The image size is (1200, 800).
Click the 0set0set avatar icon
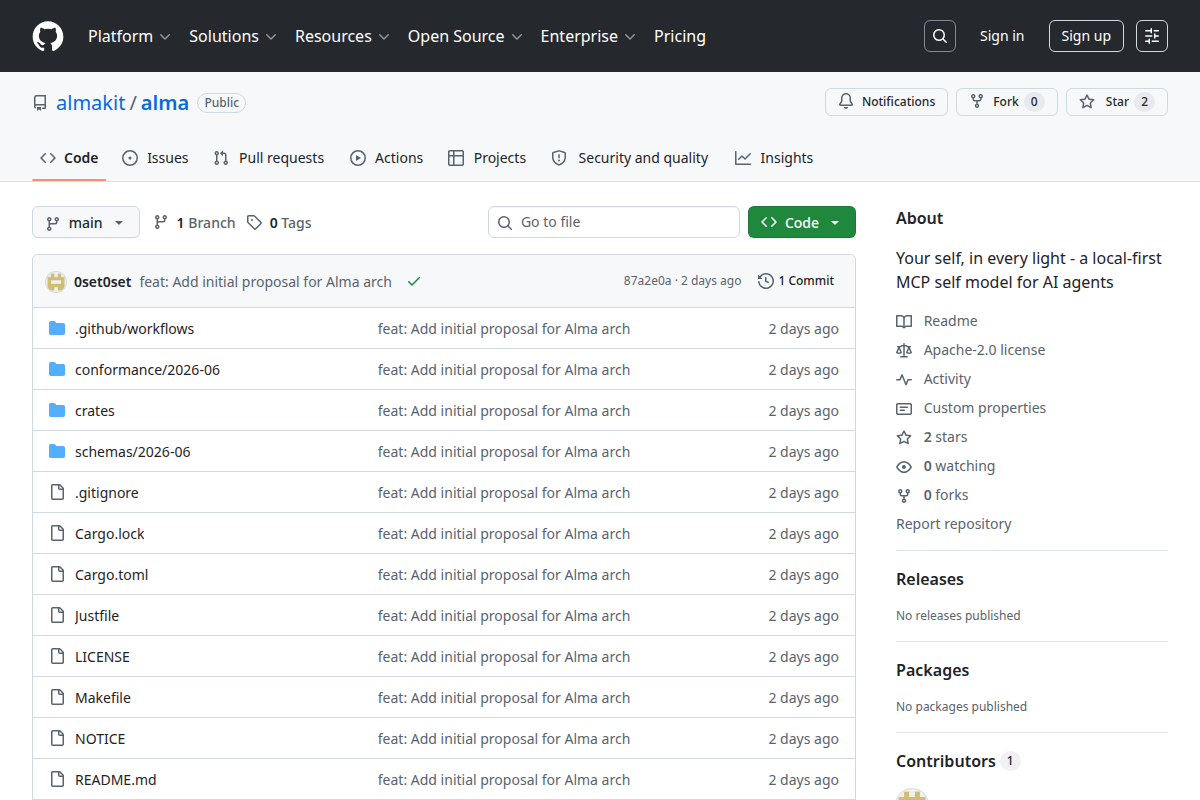56,282
